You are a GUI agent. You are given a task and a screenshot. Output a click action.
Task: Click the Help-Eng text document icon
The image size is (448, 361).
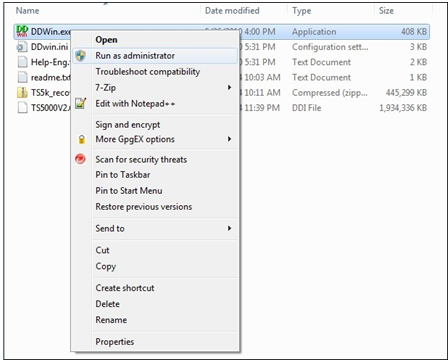(22, 62)
